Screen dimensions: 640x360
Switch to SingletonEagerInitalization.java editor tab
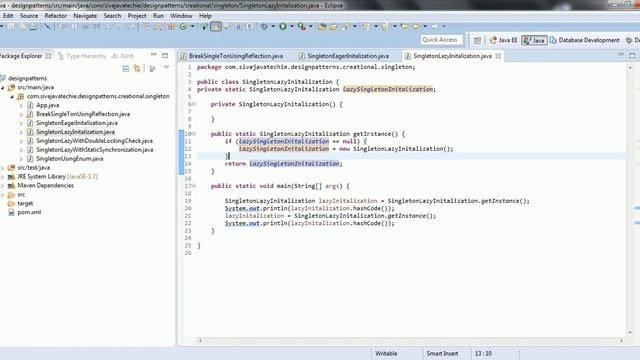click(x=344, y=56)
